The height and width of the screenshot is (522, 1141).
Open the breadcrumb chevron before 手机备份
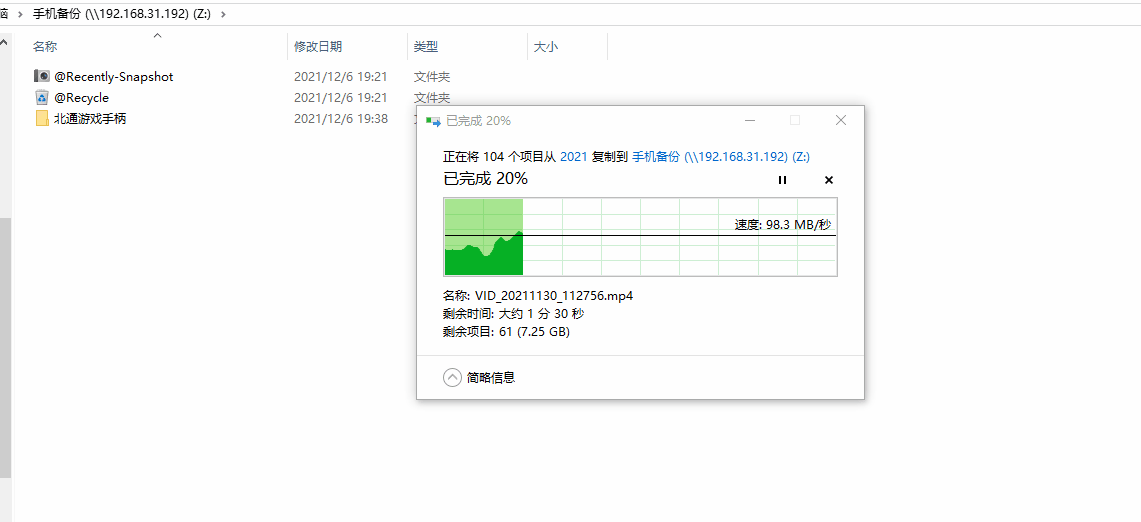click(x=19, y=14)
